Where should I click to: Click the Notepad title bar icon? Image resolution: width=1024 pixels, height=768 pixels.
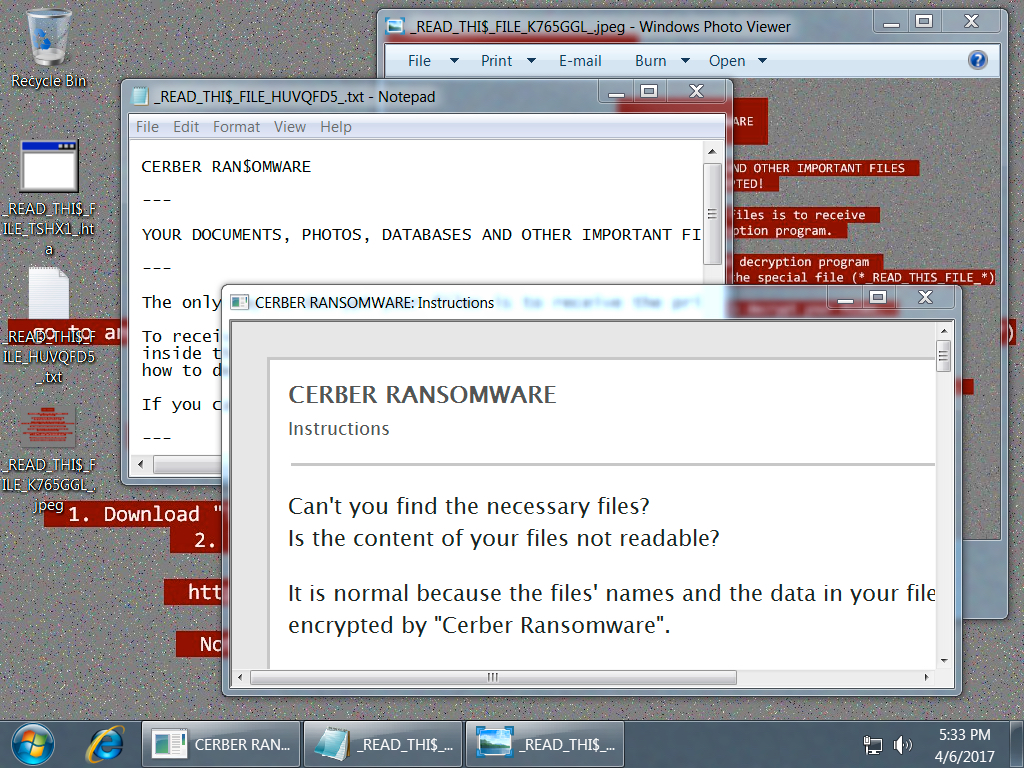140,97
